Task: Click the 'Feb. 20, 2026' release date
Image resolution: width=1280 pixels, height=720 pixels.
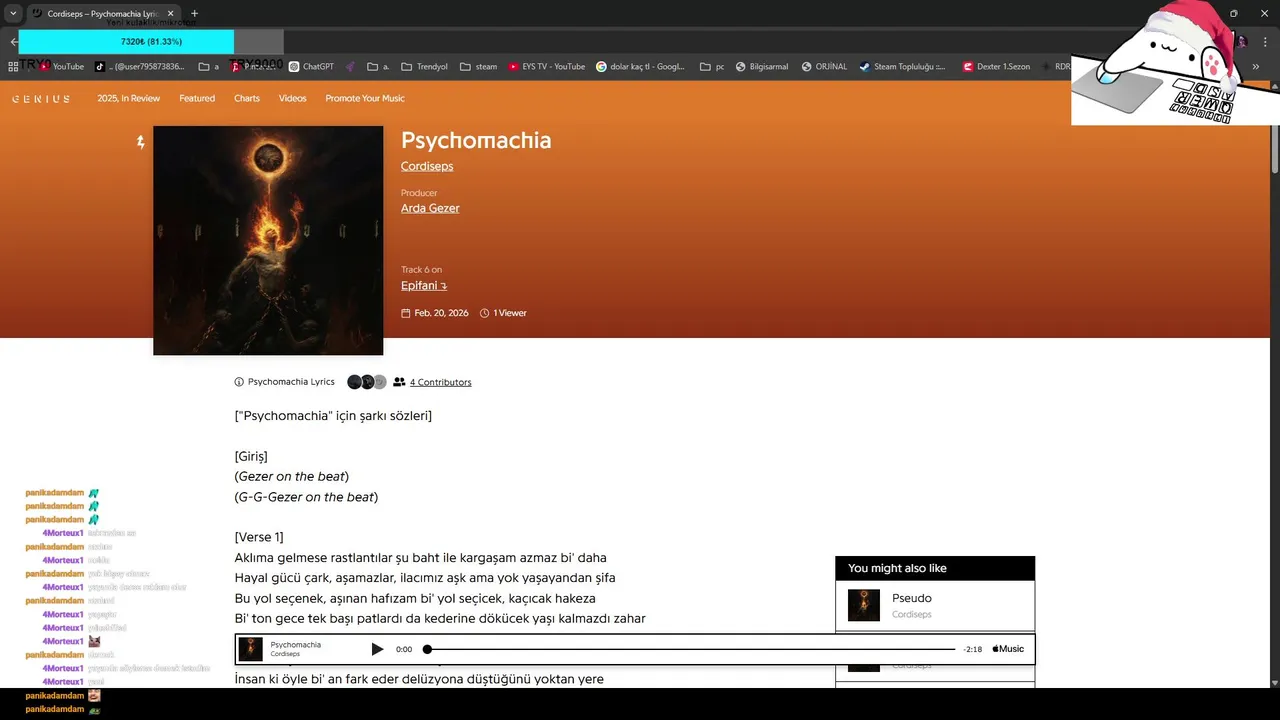Action: point(441,313)
